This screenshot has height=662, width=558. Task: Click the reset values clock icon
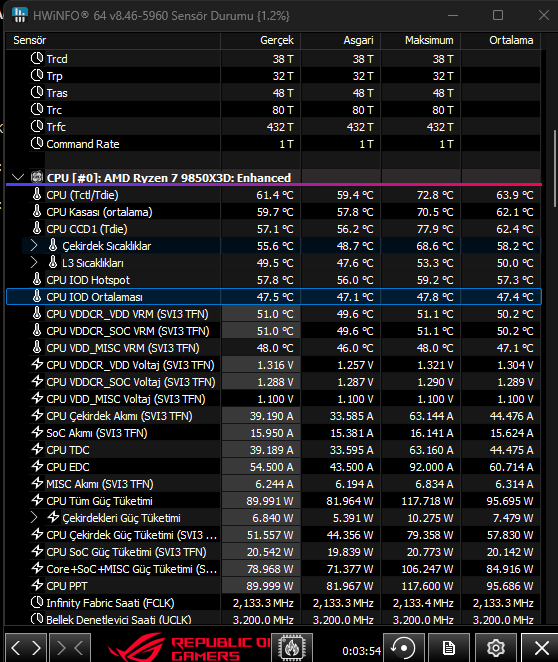pos(403,647)
